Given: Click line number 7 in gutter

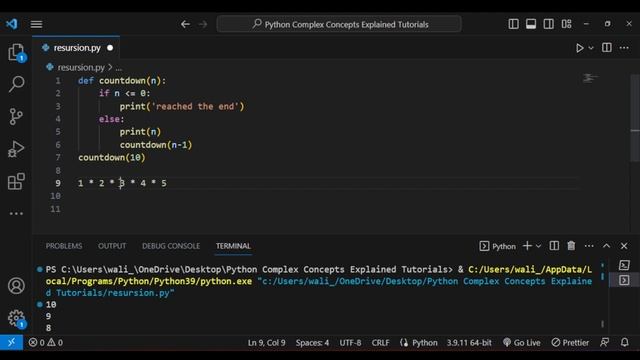Looking at the screenshot, I should point(58,158).
